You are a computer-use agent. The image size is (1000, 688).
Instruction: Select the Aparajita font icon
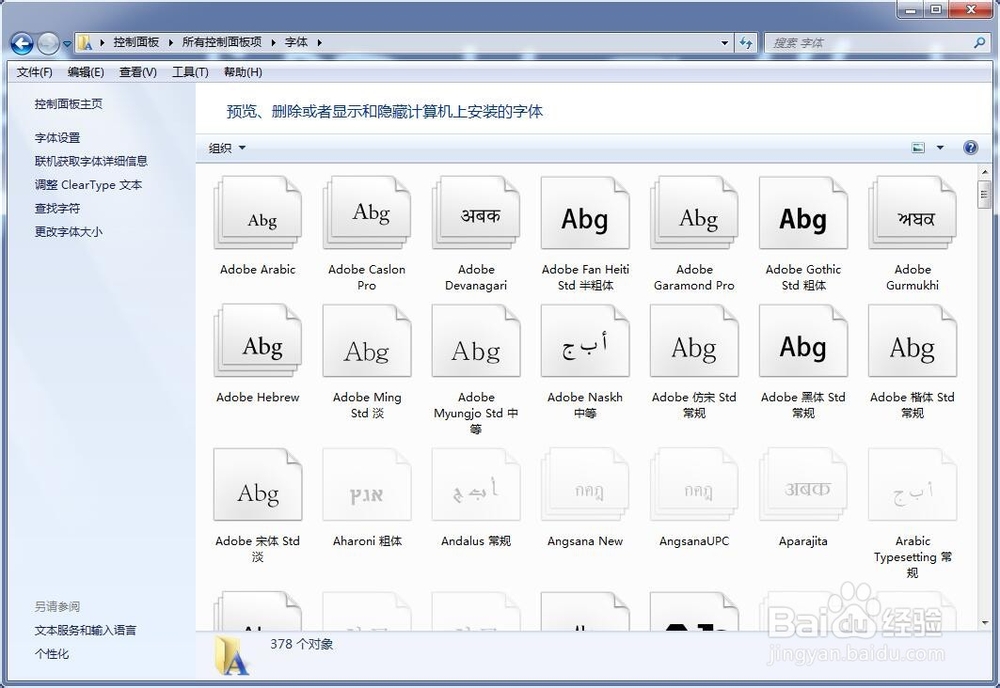[803, 485]
